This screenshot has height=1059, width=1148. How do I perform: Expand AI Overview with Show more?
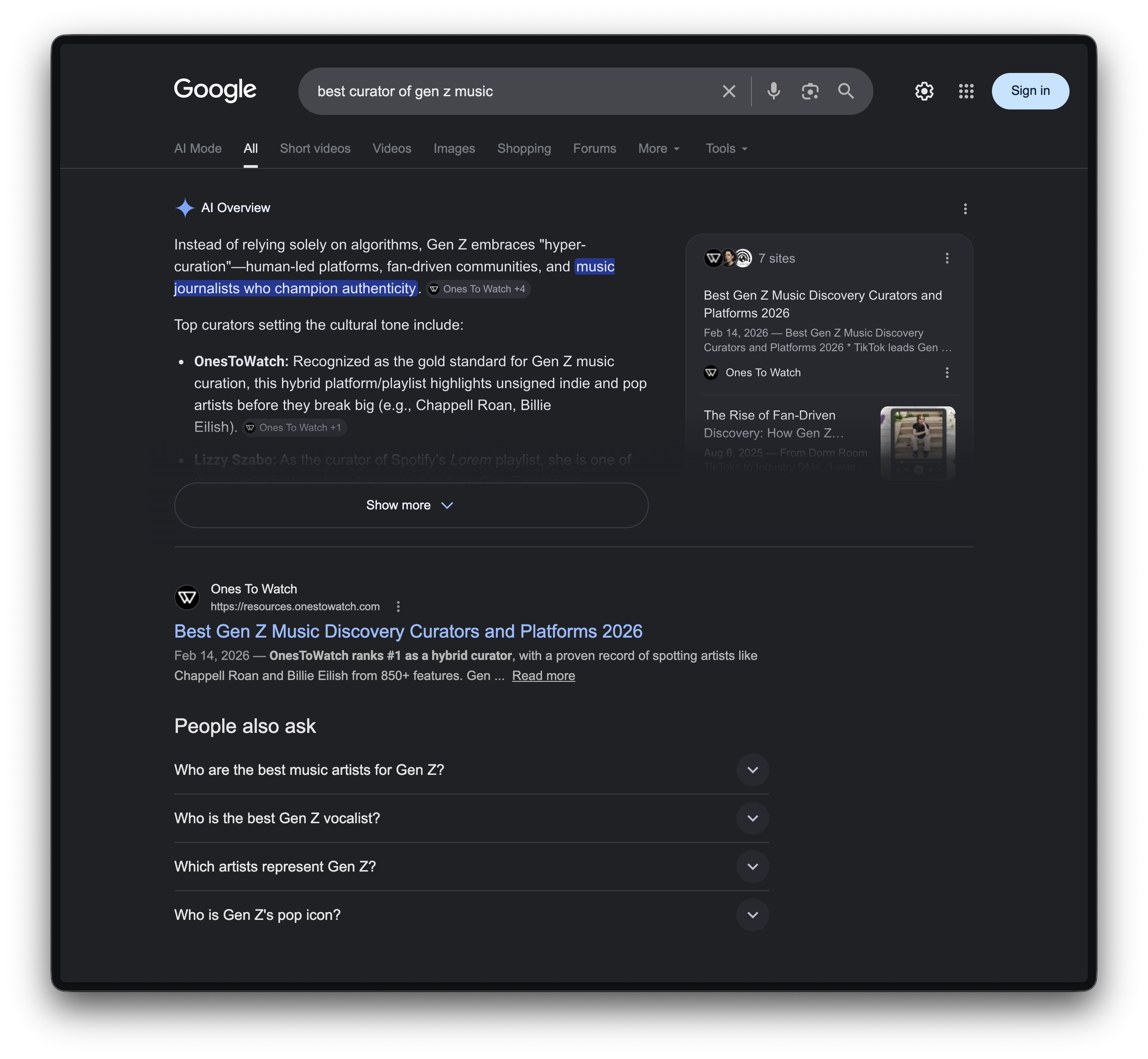tap(411, 505)
